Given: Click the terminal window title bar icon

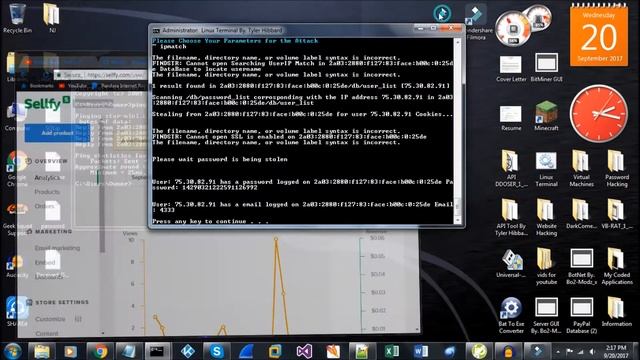Looking at the screenshot, I should pyautogui.click(x=156, y=30).
